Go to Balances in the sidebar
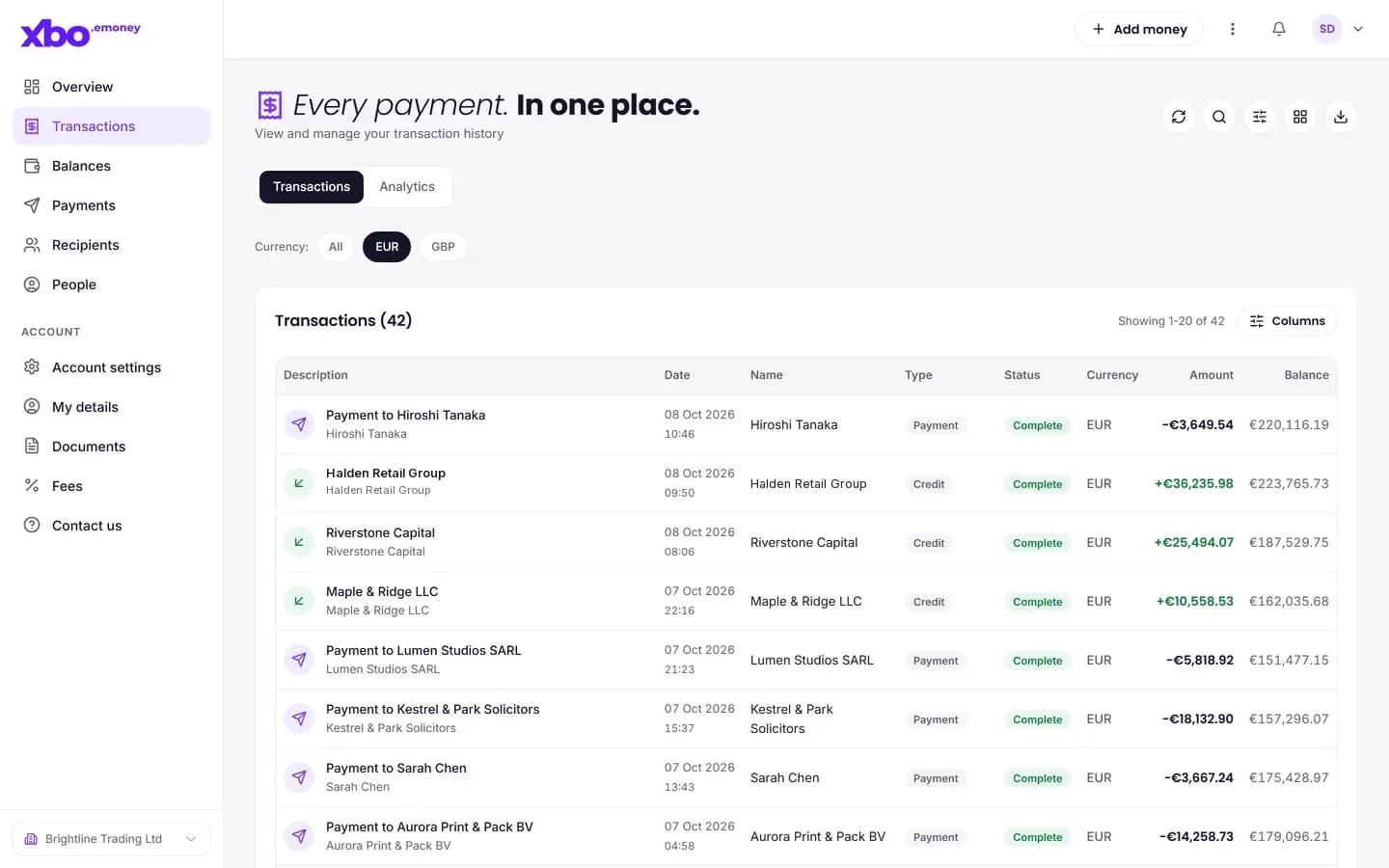This screenshot has width=1389, height=868. pyautogui.click(x=111, y=166)
